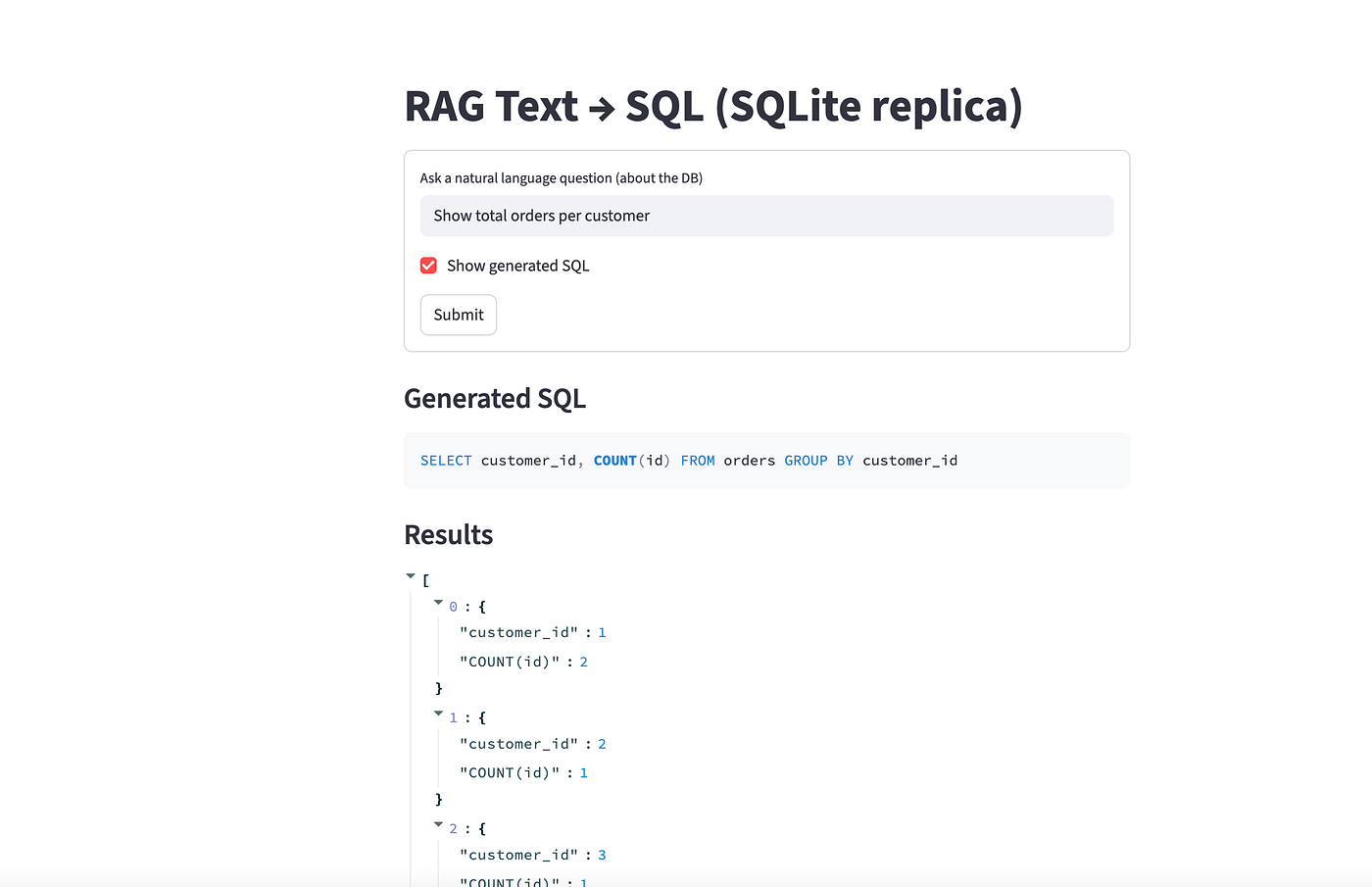Click the SELECT keyword in generated SQL
Image resolution: width=1372 pixels, height=887 pixels.
(446, 461)
